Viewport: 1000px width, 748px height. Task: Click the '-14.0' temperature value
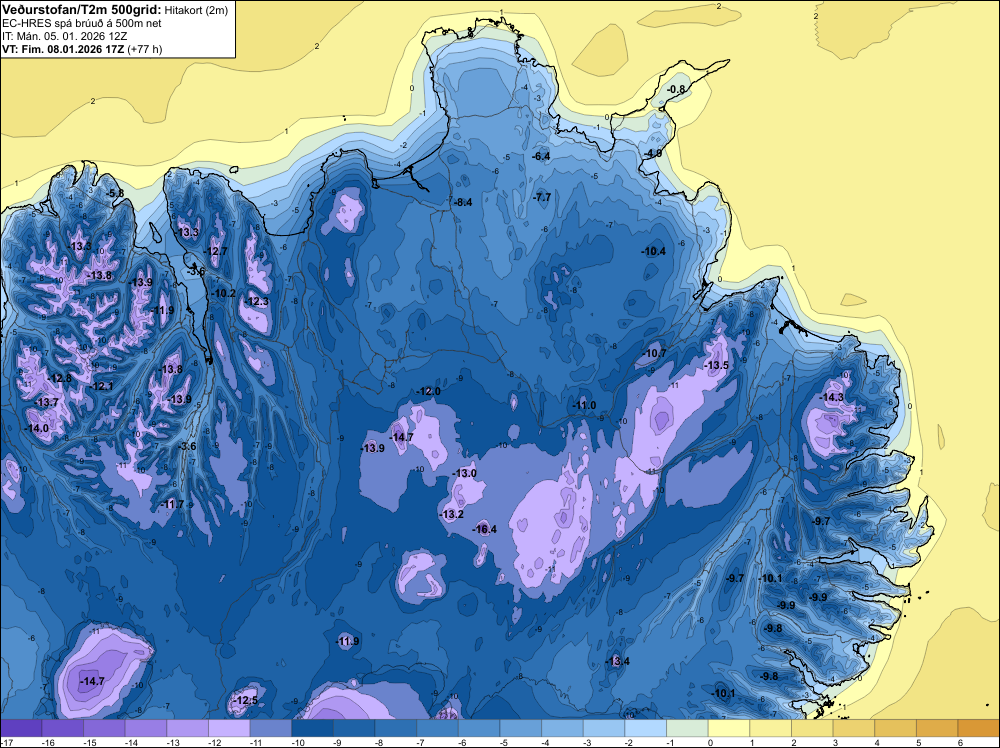pyautogui.click(x=36, y=429)
